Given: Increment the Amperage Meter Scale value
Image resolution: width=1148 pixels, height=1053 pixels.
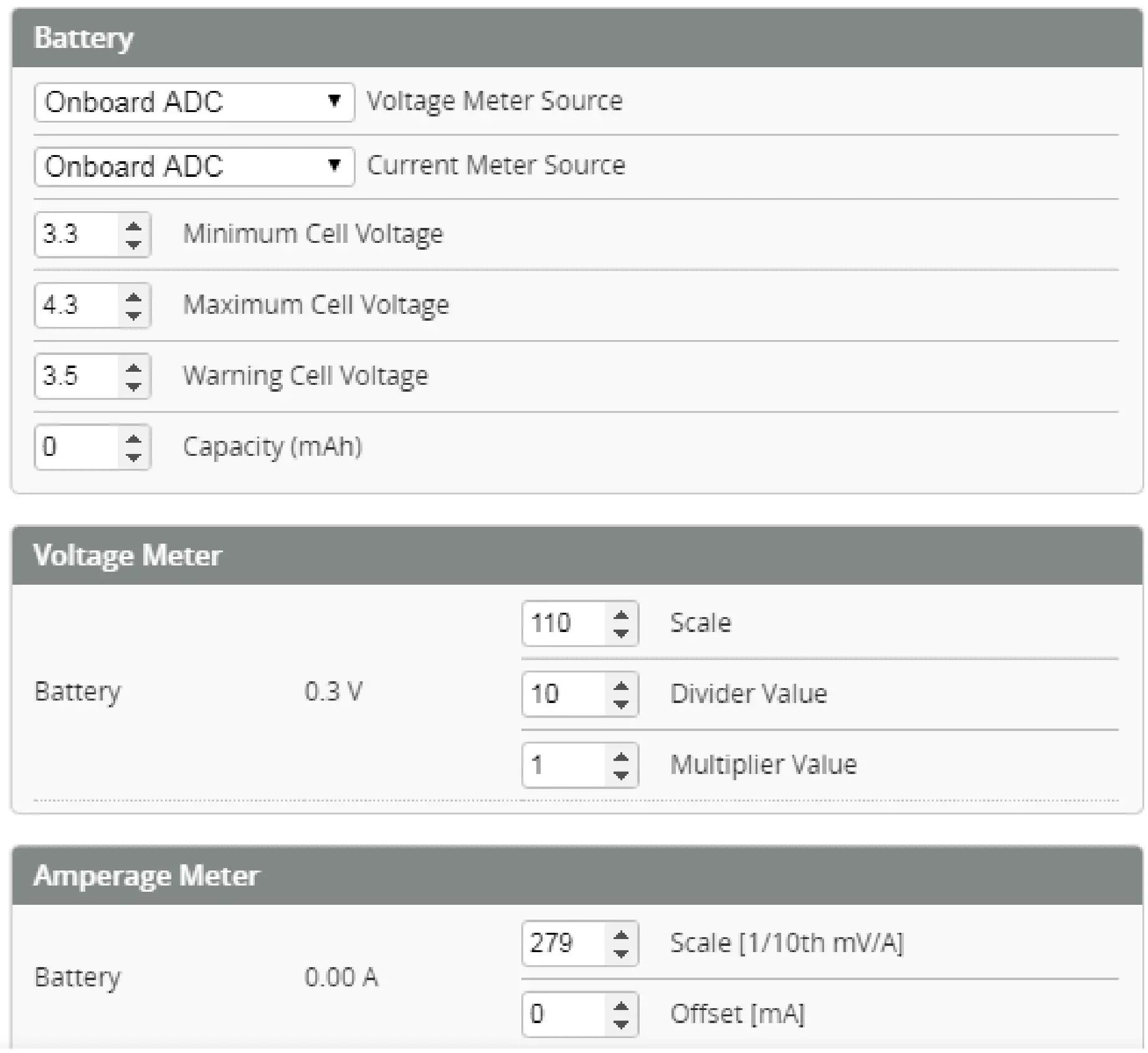Looking at the screenshot, I should point(622,935).
